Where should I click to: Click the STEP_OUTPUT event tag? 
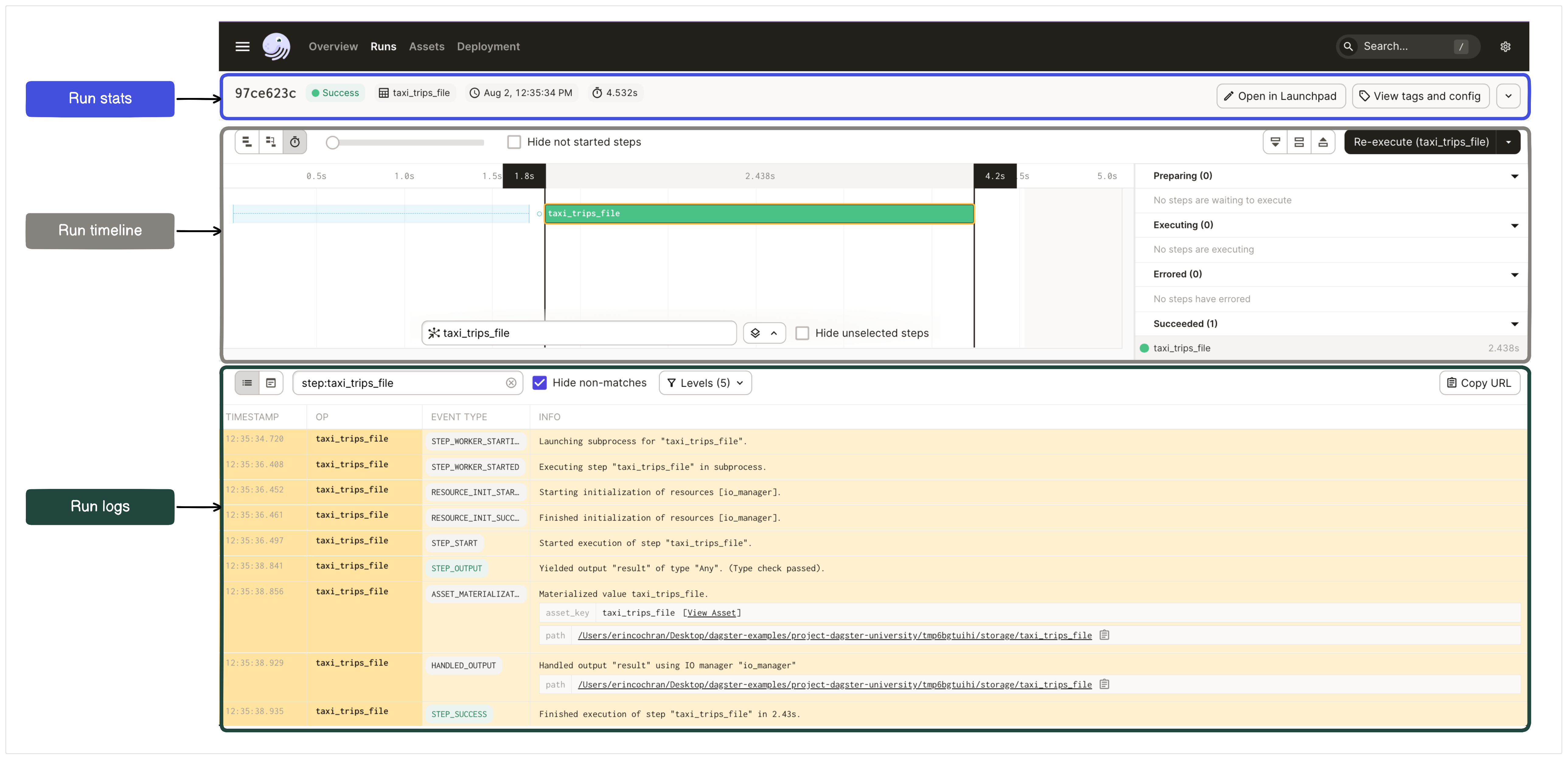tap(456, 568)
